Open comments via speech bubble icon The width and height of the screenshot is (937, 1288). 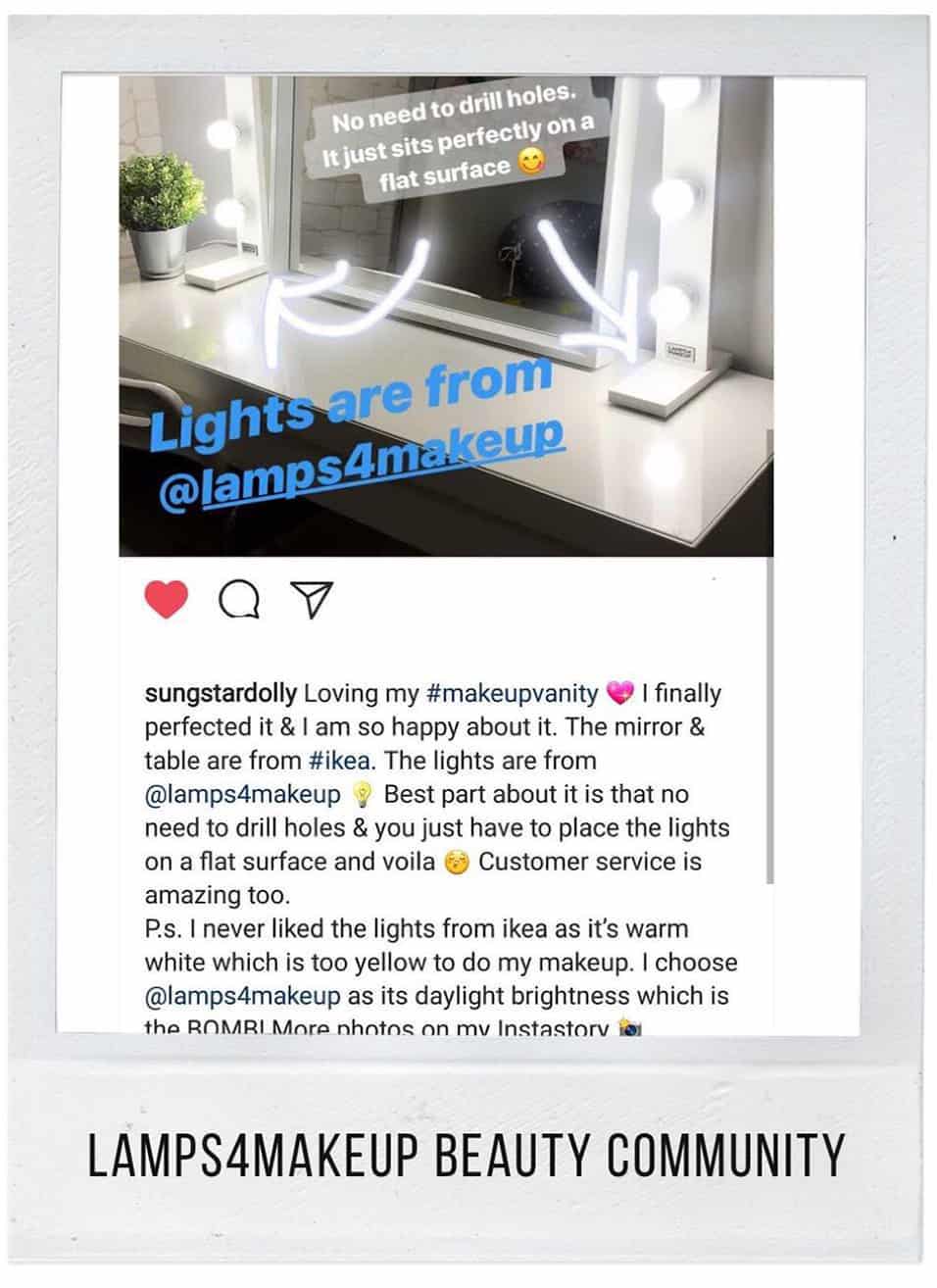coord(240,600)
